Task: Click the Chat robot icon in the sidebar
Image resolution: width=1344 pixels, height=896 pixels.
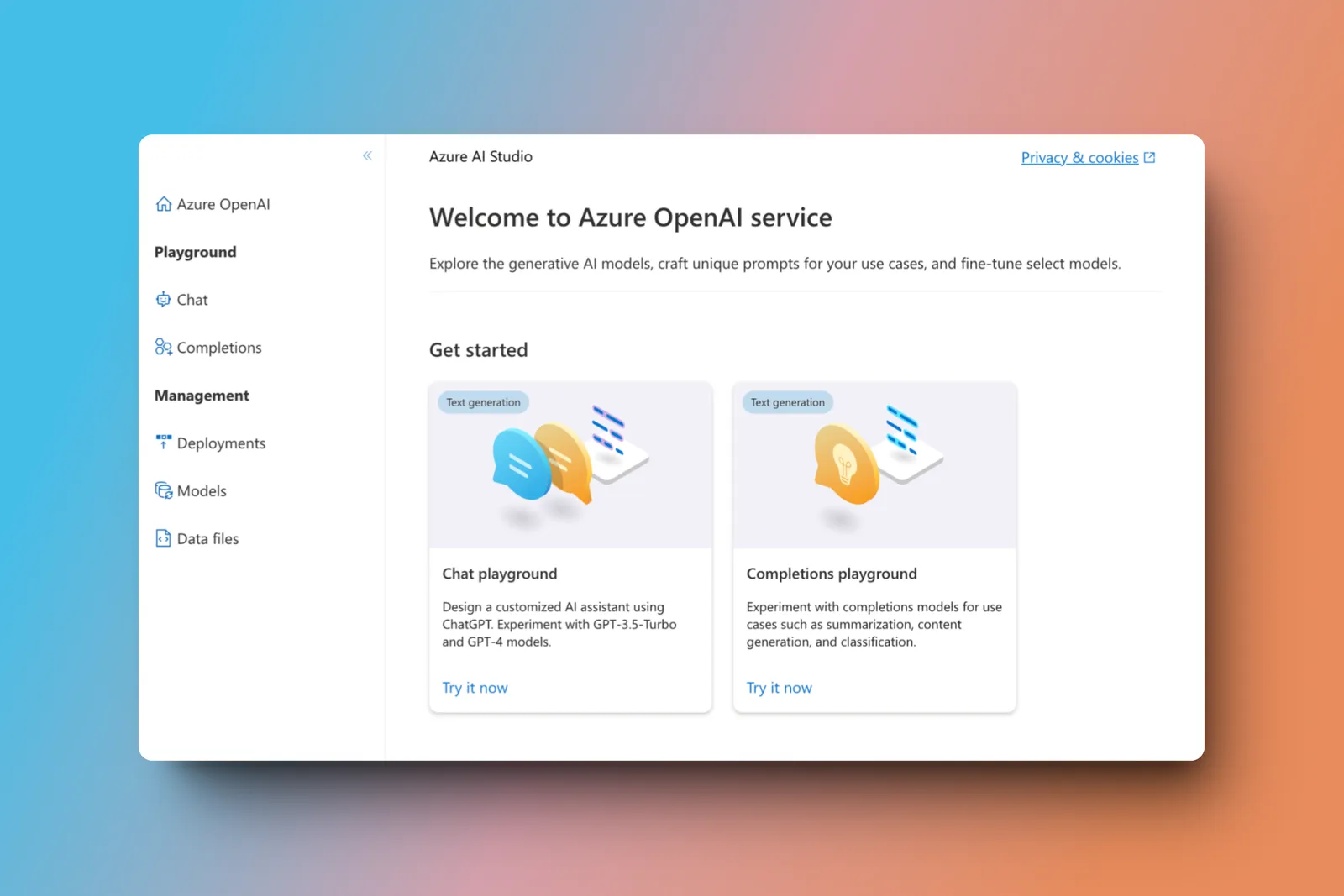Action: (x=164, y=300)
